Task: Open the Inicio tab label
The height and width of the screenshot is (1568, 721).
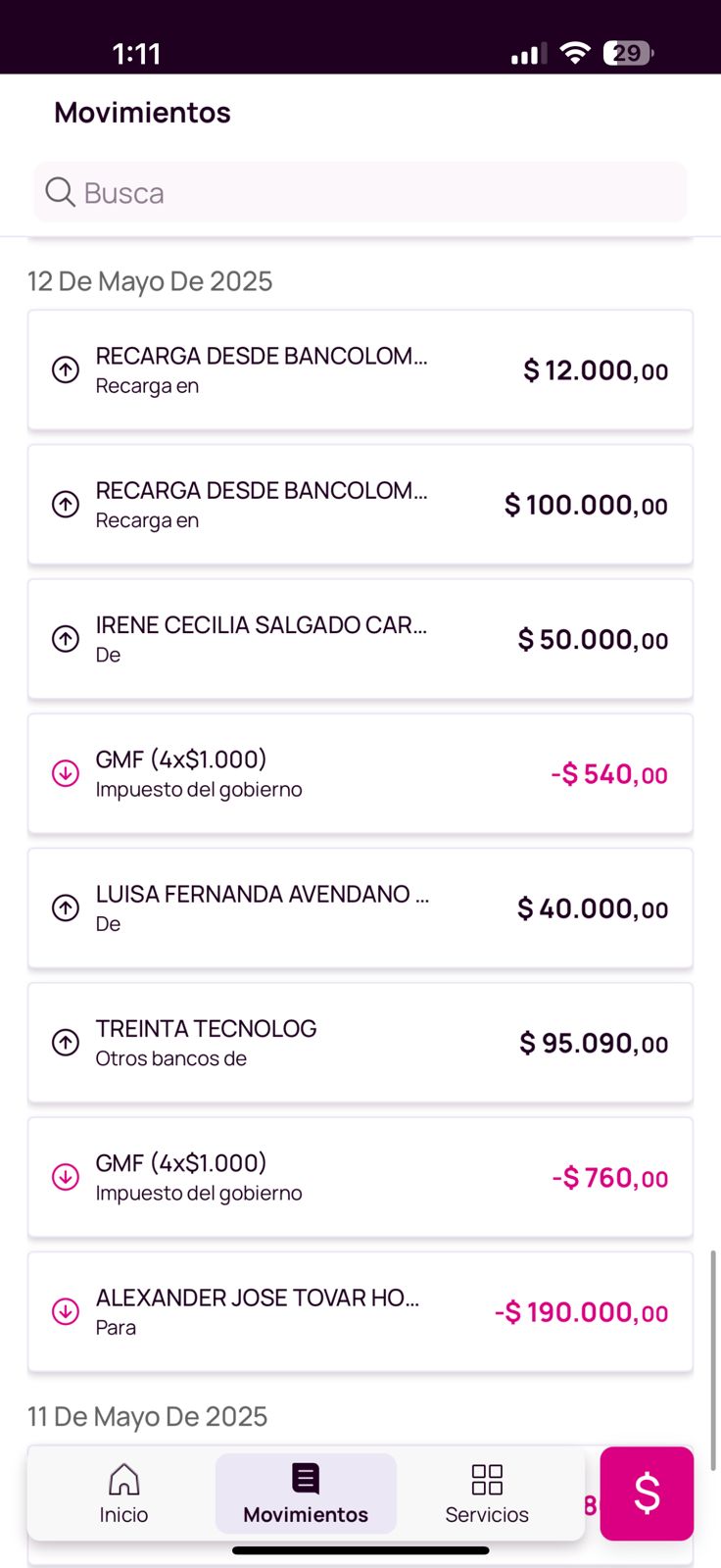Action: 123,1515
